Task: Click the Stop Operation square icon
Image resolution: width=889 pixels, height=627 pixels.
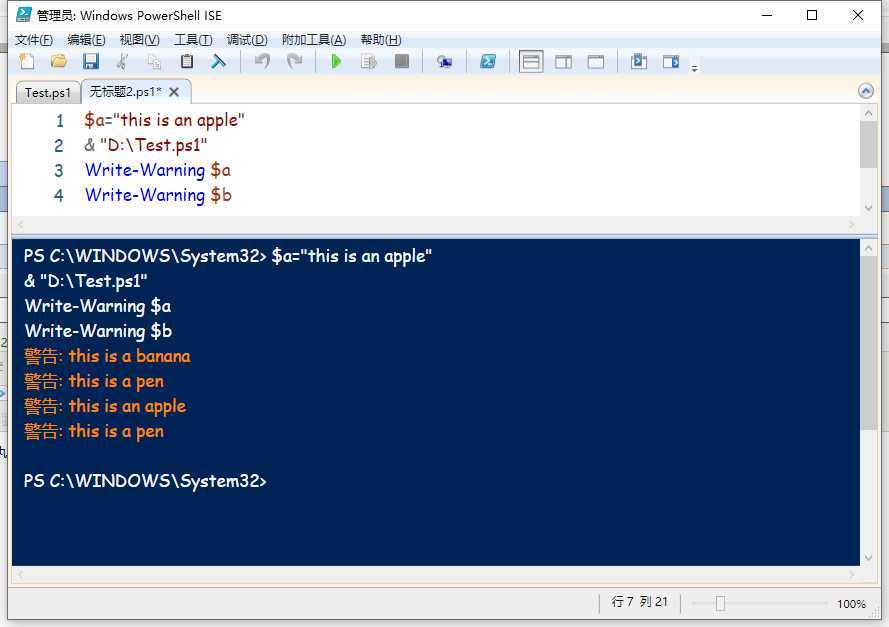Action: (402, 61)
